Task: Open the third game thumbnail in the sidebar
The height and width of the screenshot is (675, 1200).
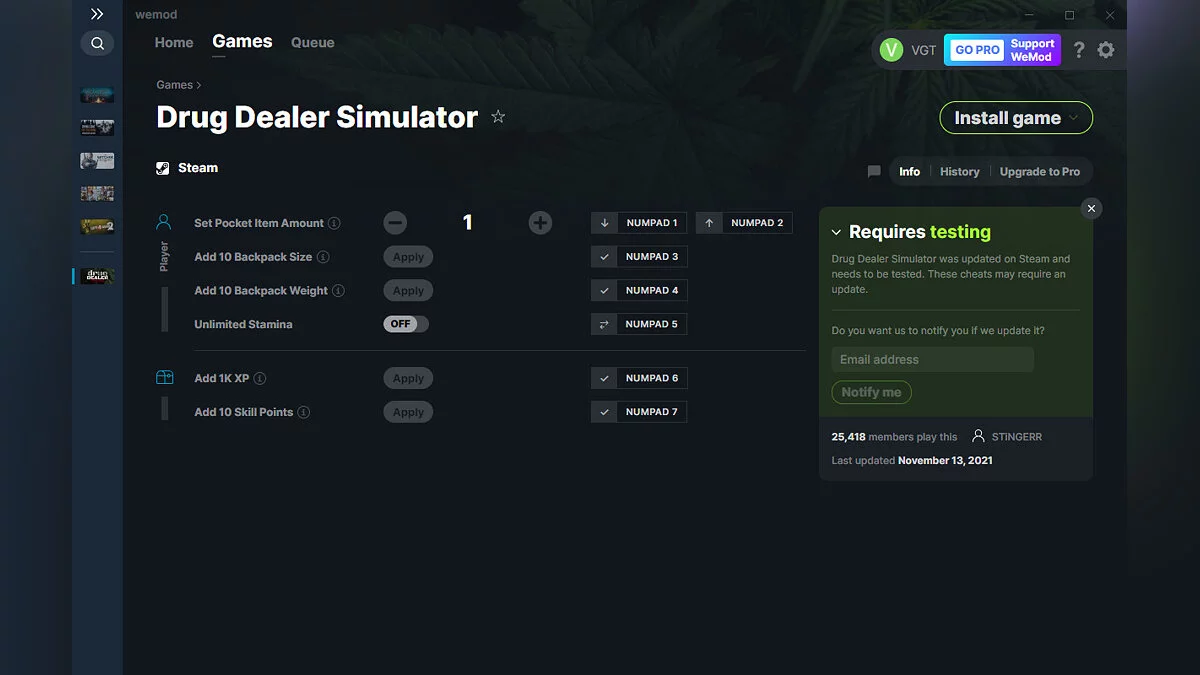Action: coord(97,161)
